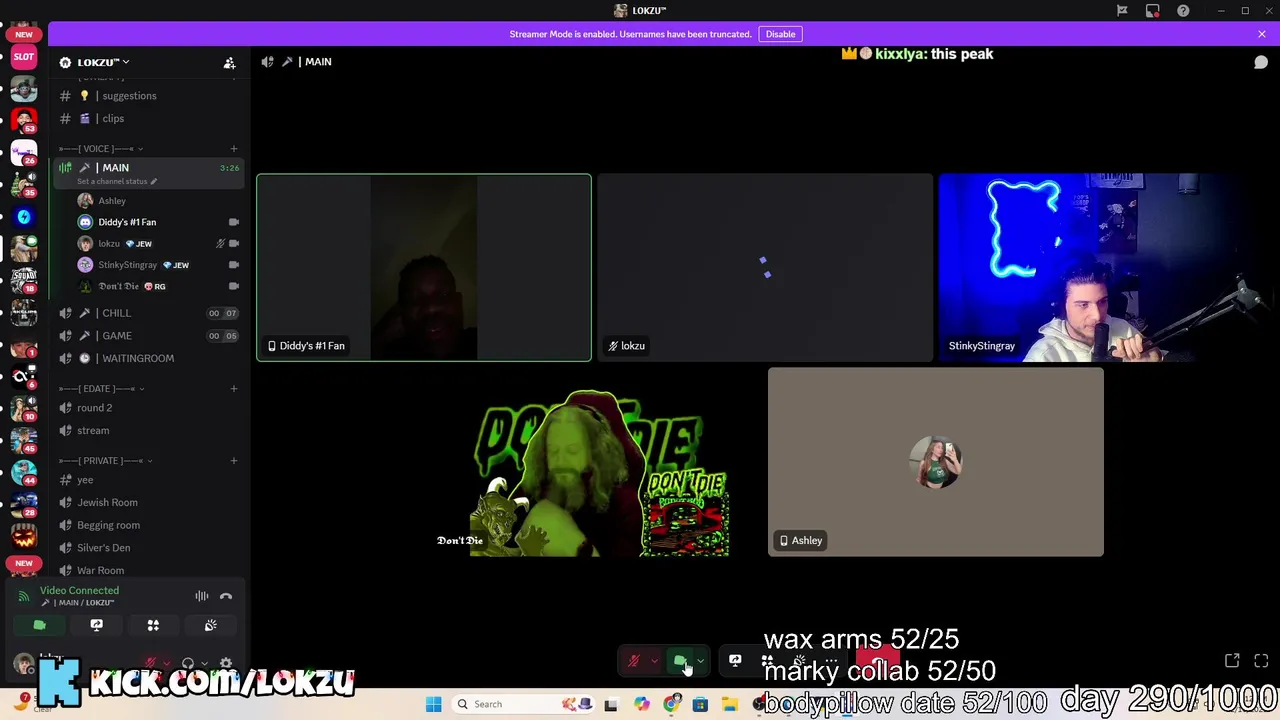The image size is (1280, 720).
Task: Dismiss the Streamer Mode banner
Action: point(1262,34)
